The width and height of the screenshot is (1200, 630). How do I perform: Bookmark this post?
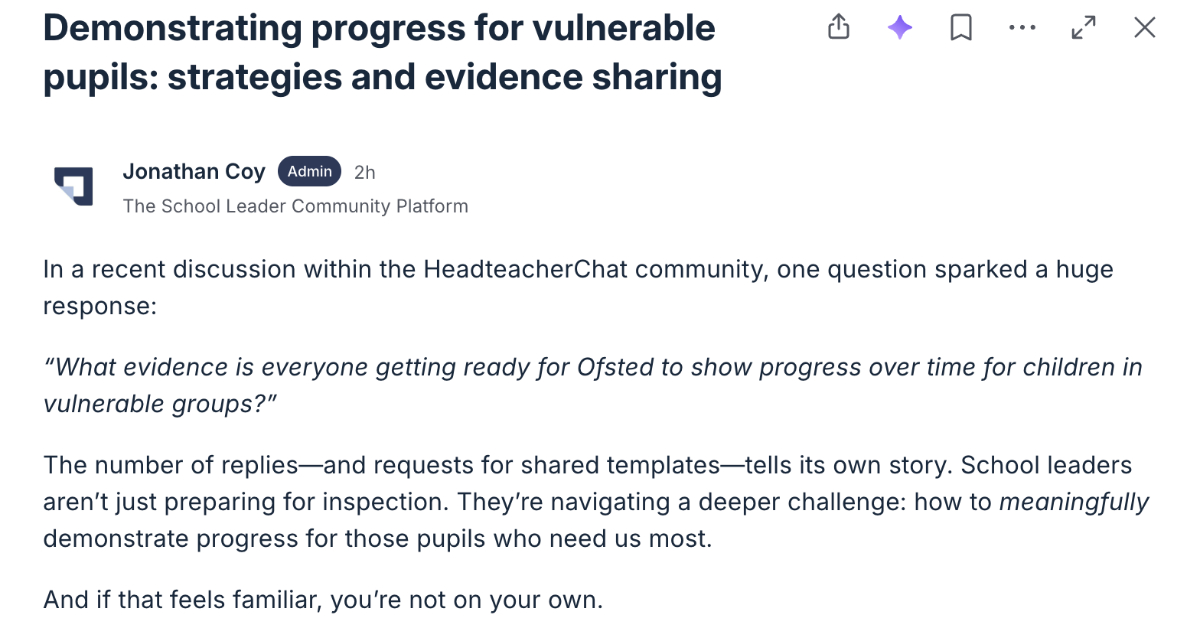pos(961,28)
